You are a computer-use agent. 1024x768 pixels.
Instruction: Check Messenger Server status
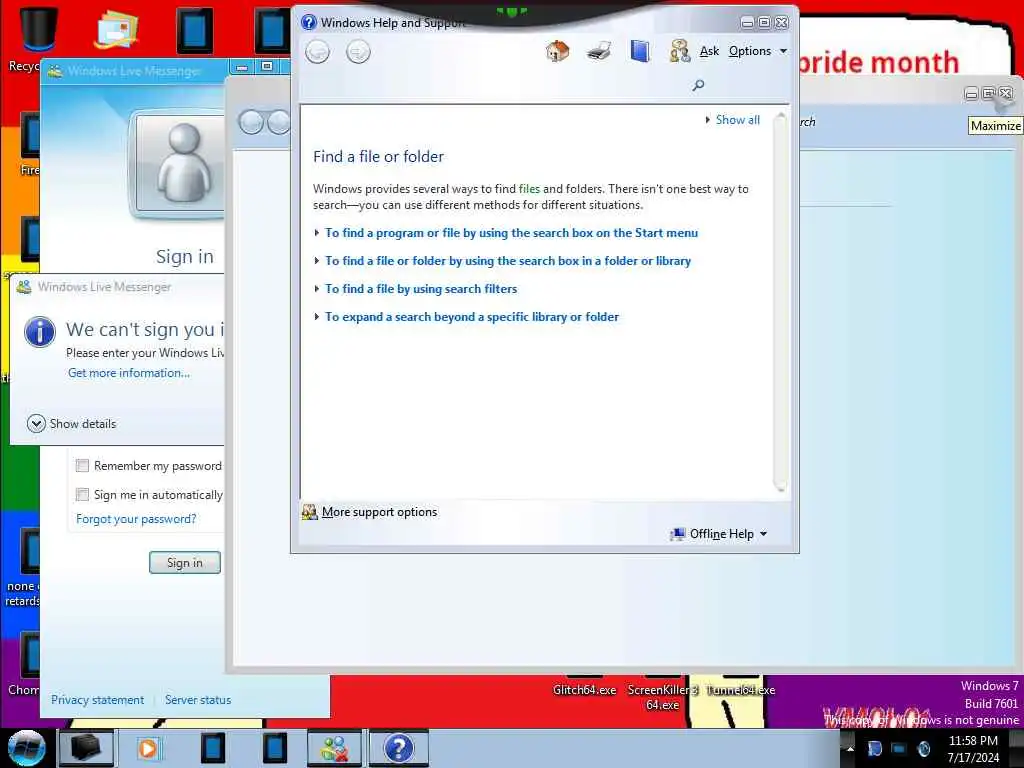(198, 699)
